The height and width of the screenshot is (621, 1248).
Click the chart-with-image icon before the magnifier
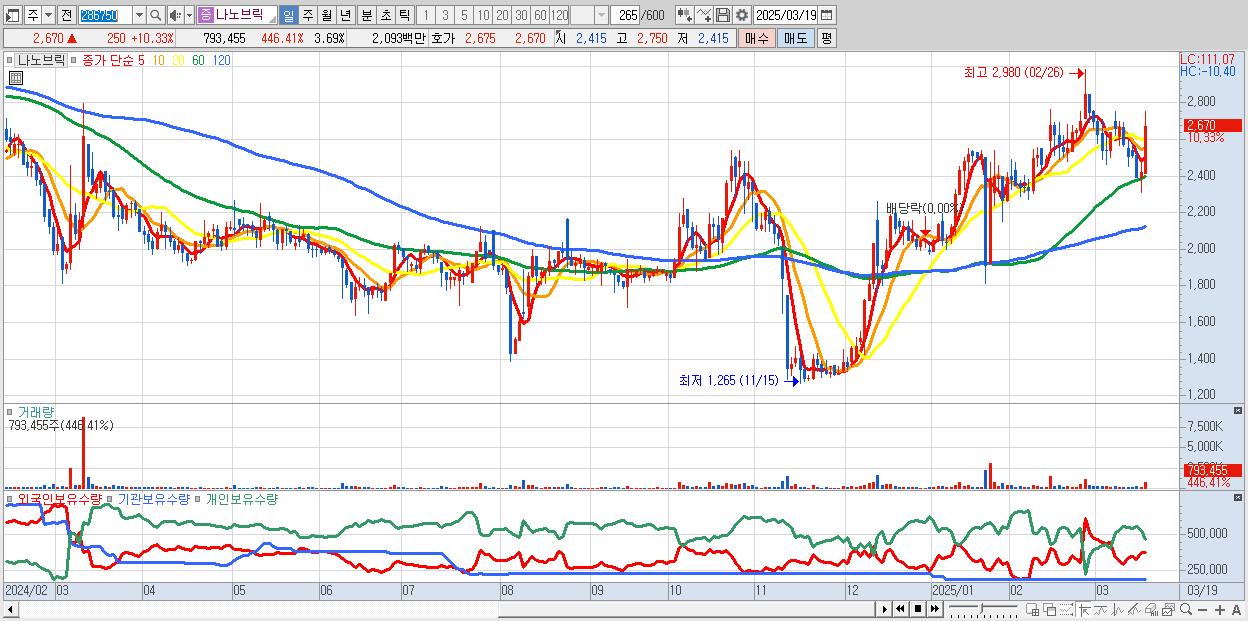pyautogui.click(x=1169, y=609)
